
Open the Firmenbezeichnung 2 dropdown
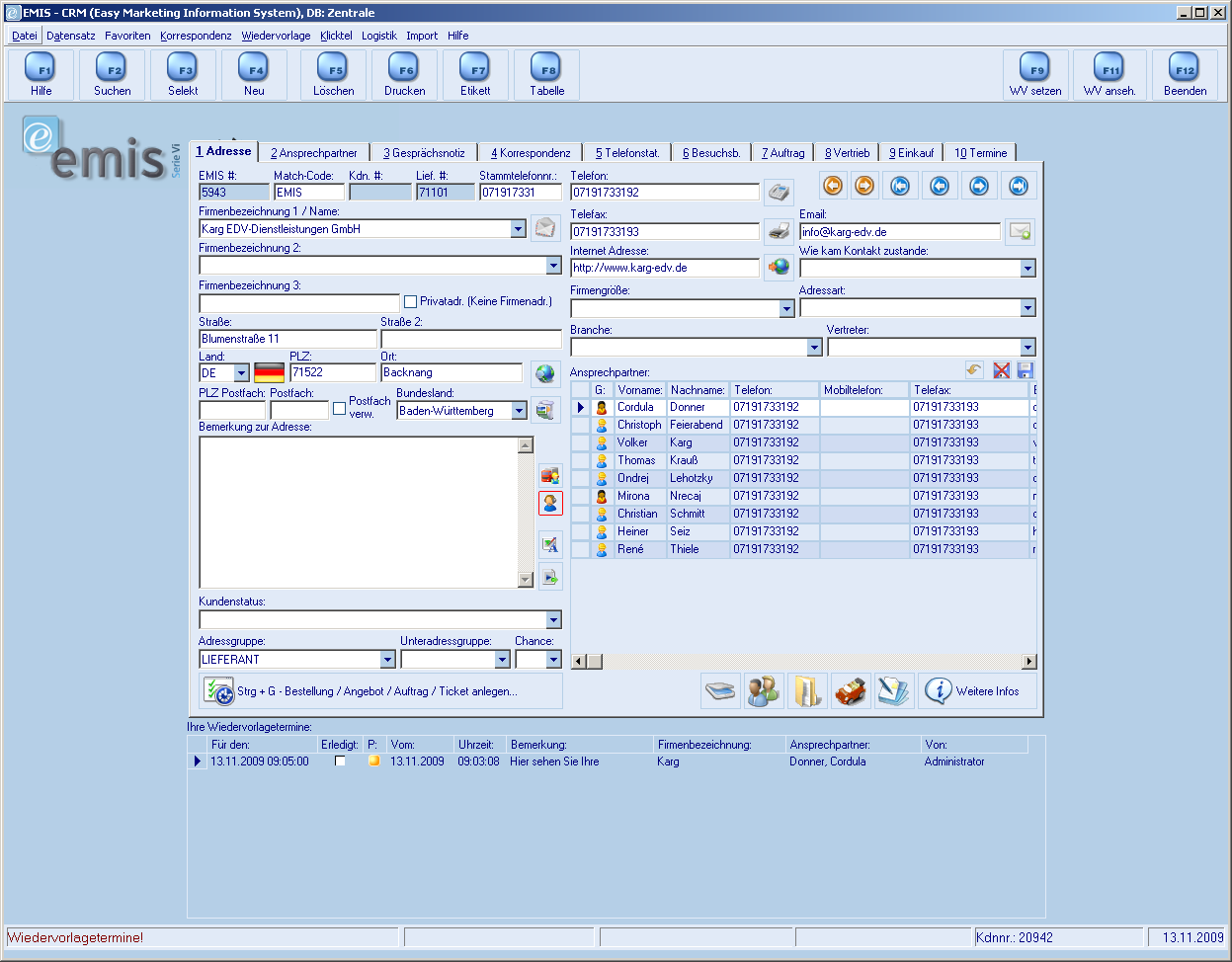tap(553, 266)
